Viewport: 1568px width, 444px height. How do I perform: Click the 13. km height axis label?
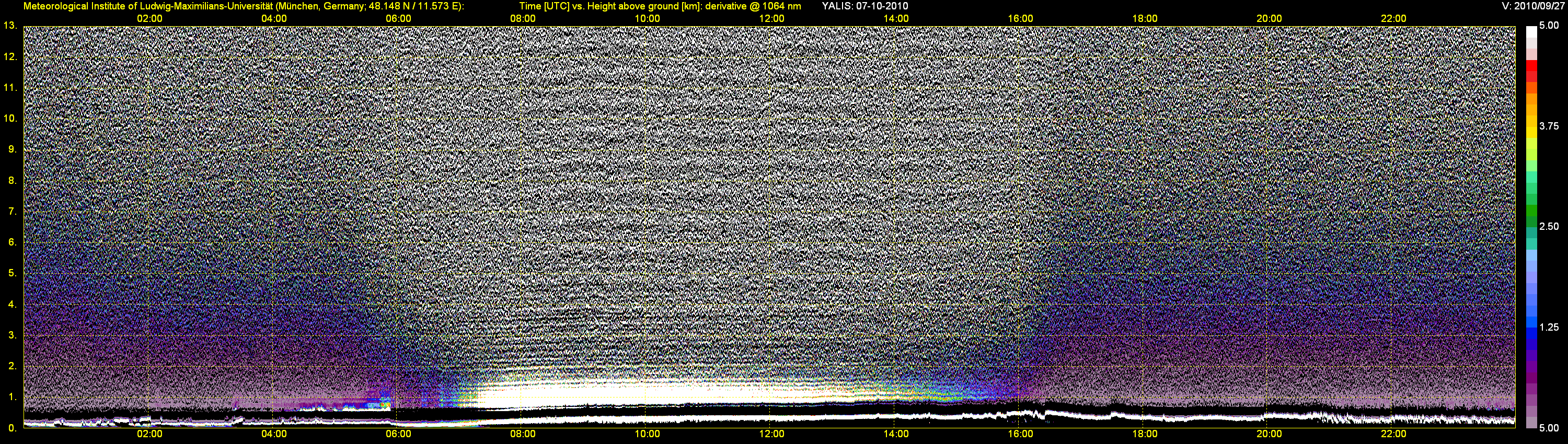point(10,26)
